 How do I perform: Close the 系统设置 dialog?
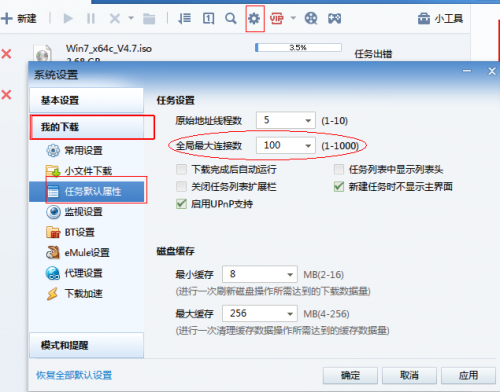492,71
